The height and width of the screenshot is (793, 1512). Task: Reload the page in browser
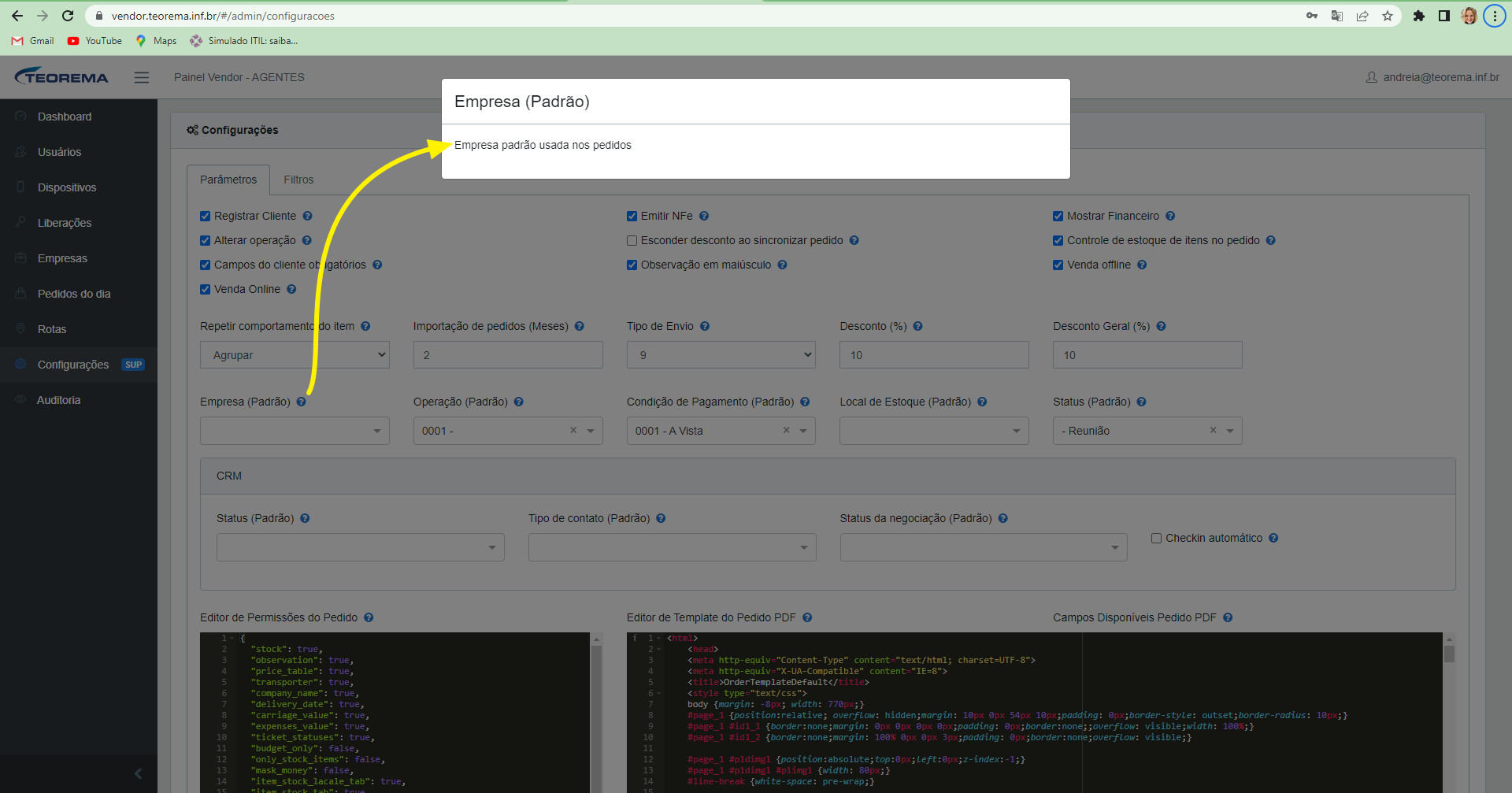(x=68, y=16)
